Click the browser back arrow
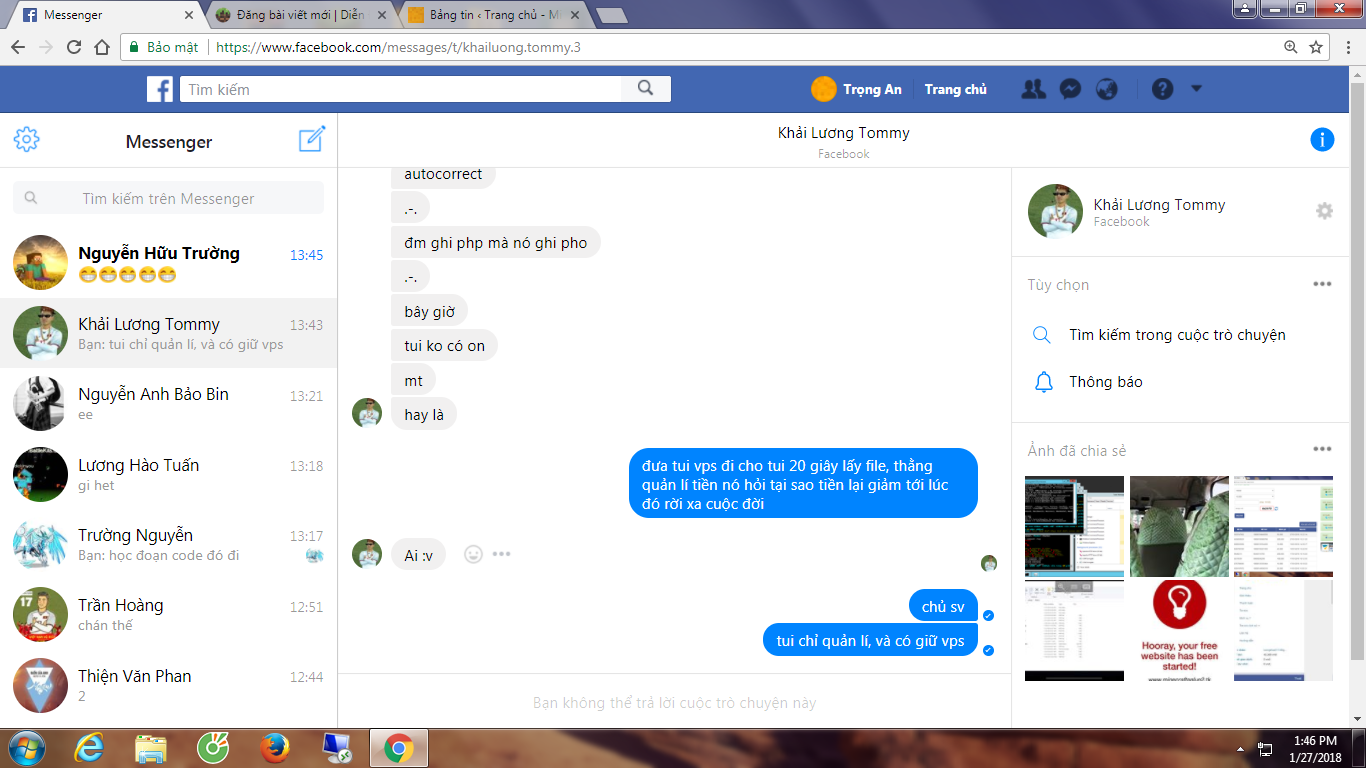Viewport: 1366px width, 768px height. click(x=18, y=47)
